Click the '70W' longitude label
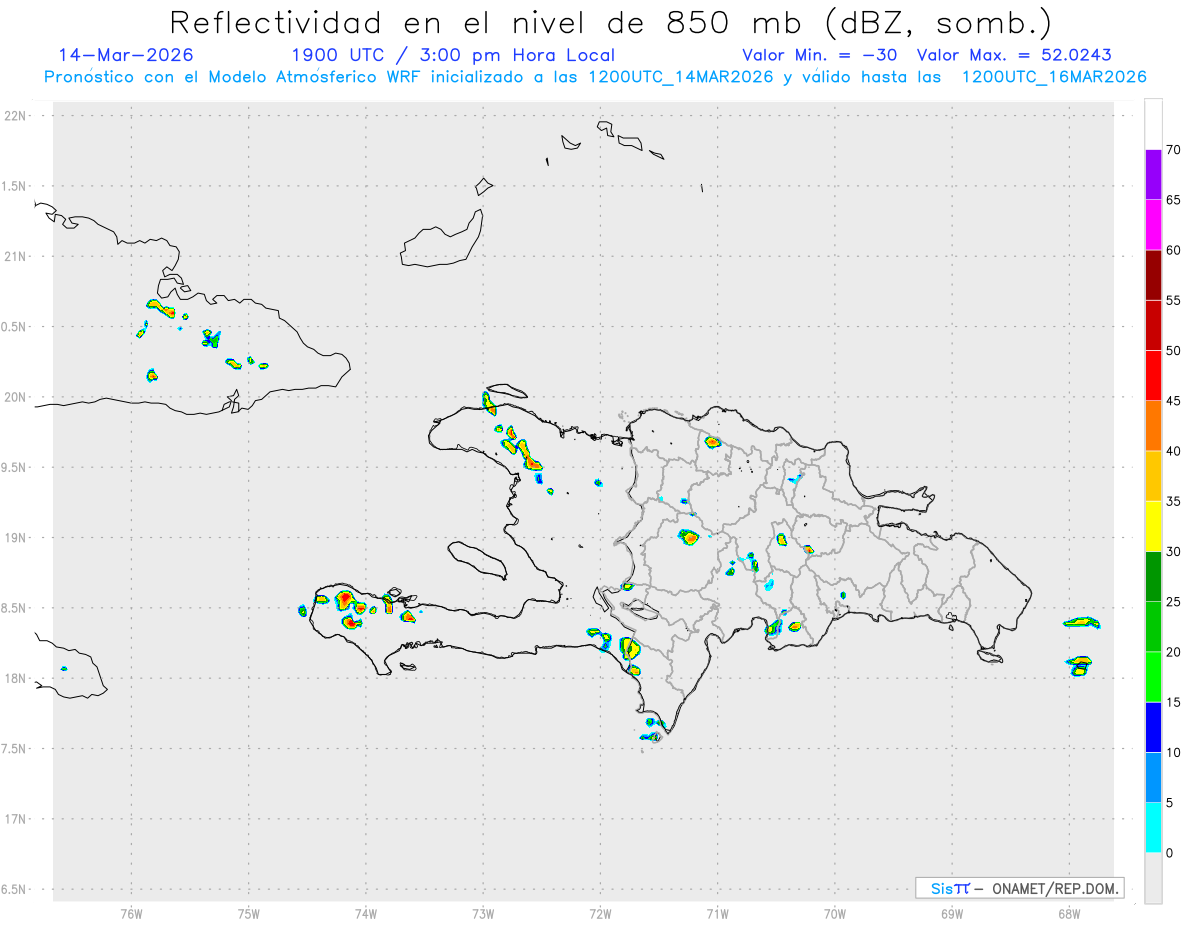This screenshot has height=927, width=1200. click(x=834, y=914)
